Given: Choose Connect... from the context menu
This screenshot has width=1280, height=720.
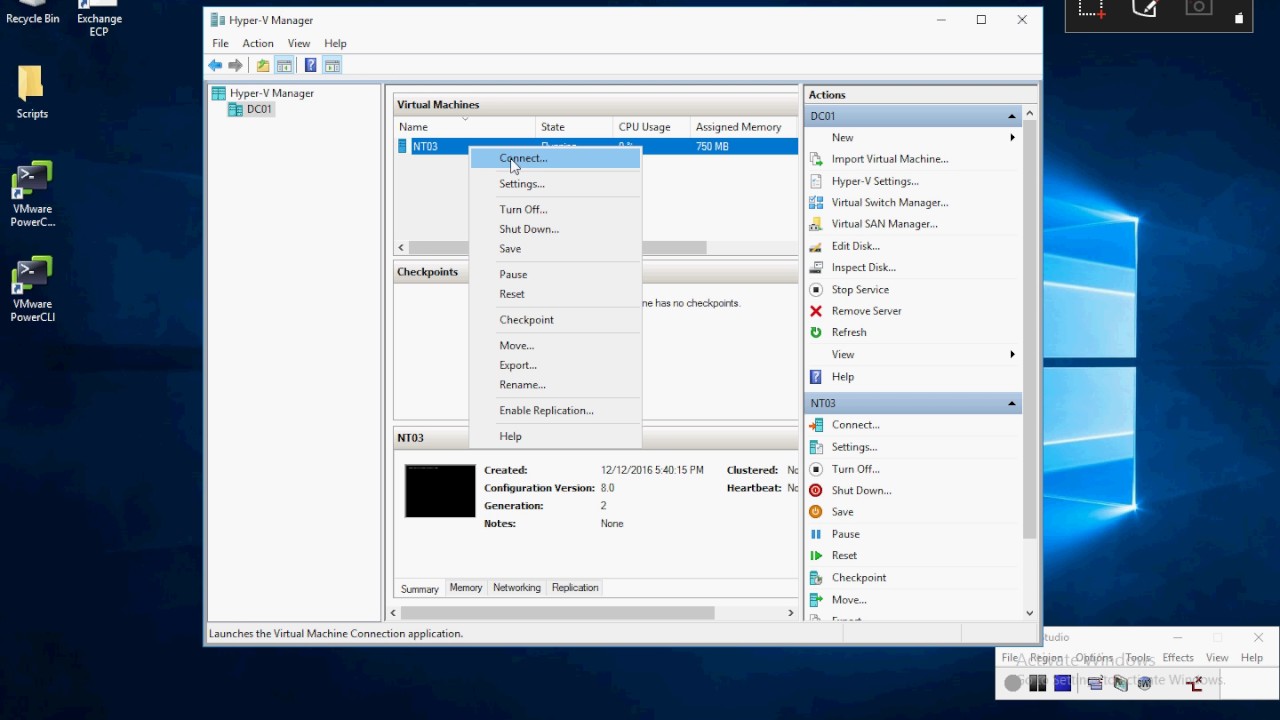Looking at the screenshot, I should point(523,158).
